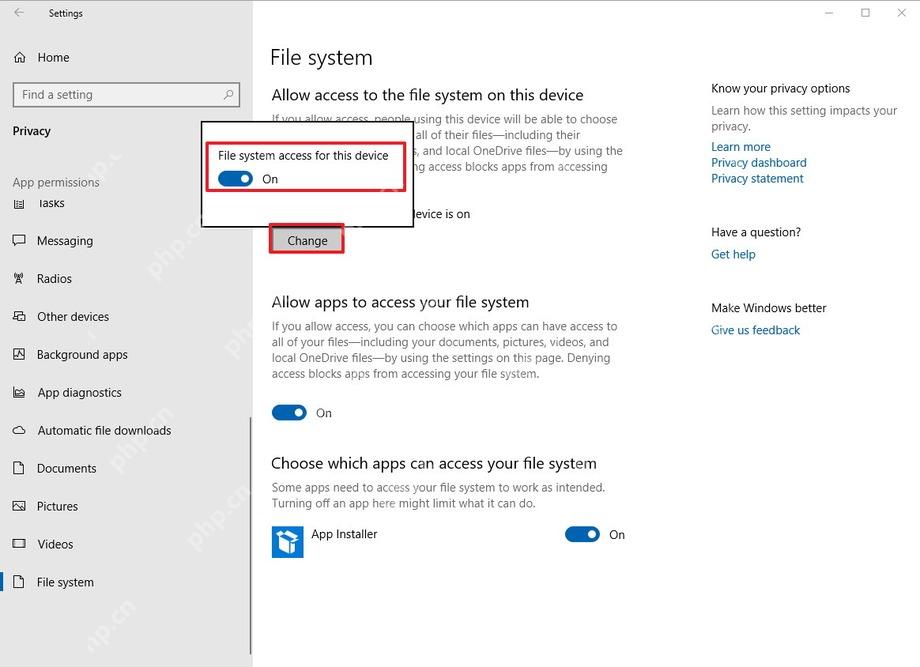Click the Change button
Image resolution: width=920 pixels, height=667 pixels.
pyautogui.click(x=307, y=240)
